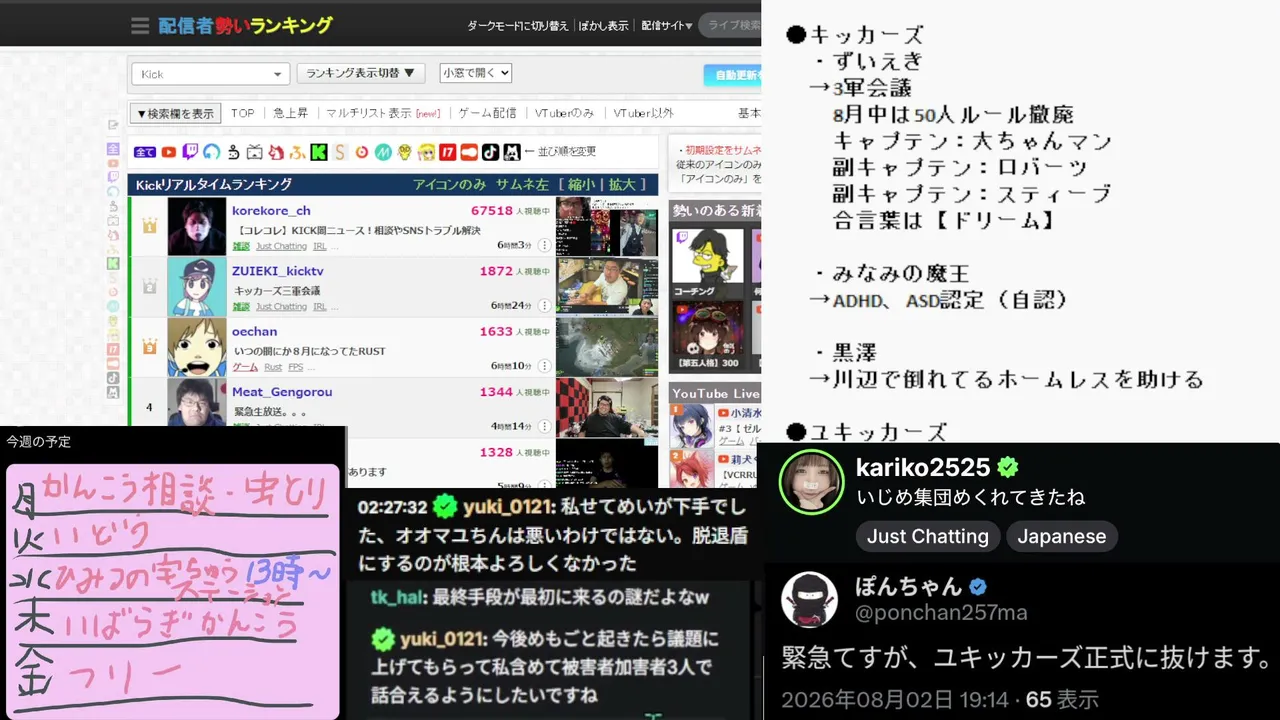1280x720 pixels.
Task: Open ZUIEKI_kicktv's profile avatar
Action: tap(196, 287)
